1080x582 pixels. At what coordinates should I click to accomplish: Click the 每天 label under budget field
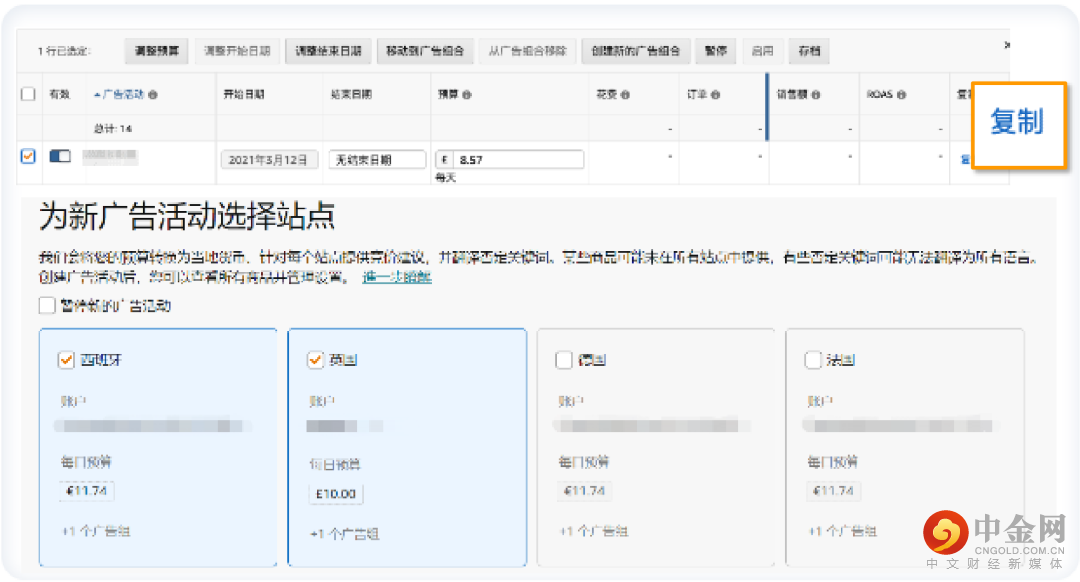[x=446, y=178]
